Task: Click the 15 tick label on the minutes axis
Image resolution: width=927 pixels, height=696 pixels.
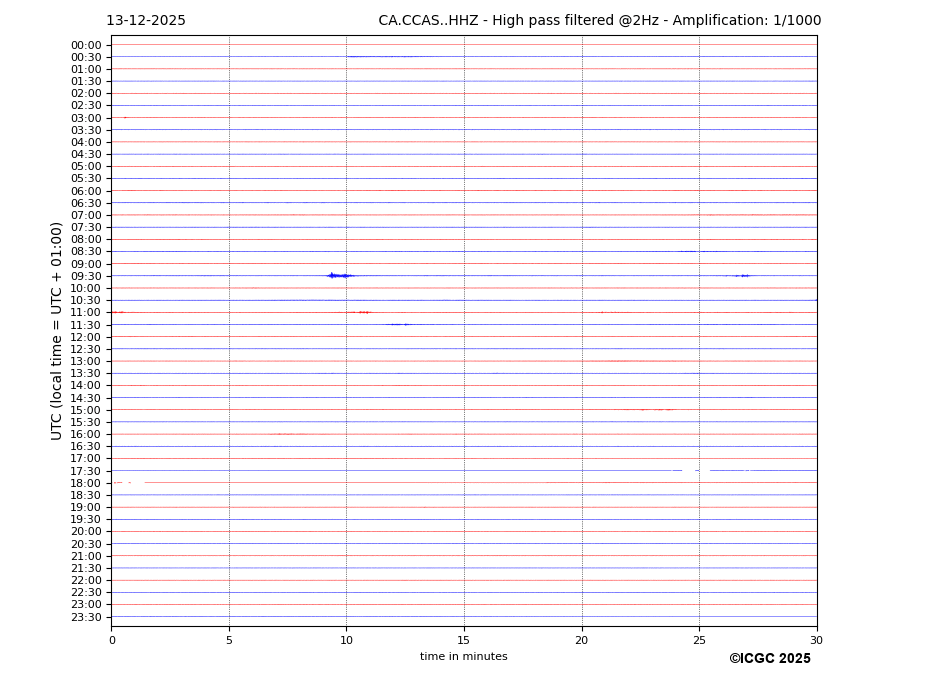Action: point(464,640)
